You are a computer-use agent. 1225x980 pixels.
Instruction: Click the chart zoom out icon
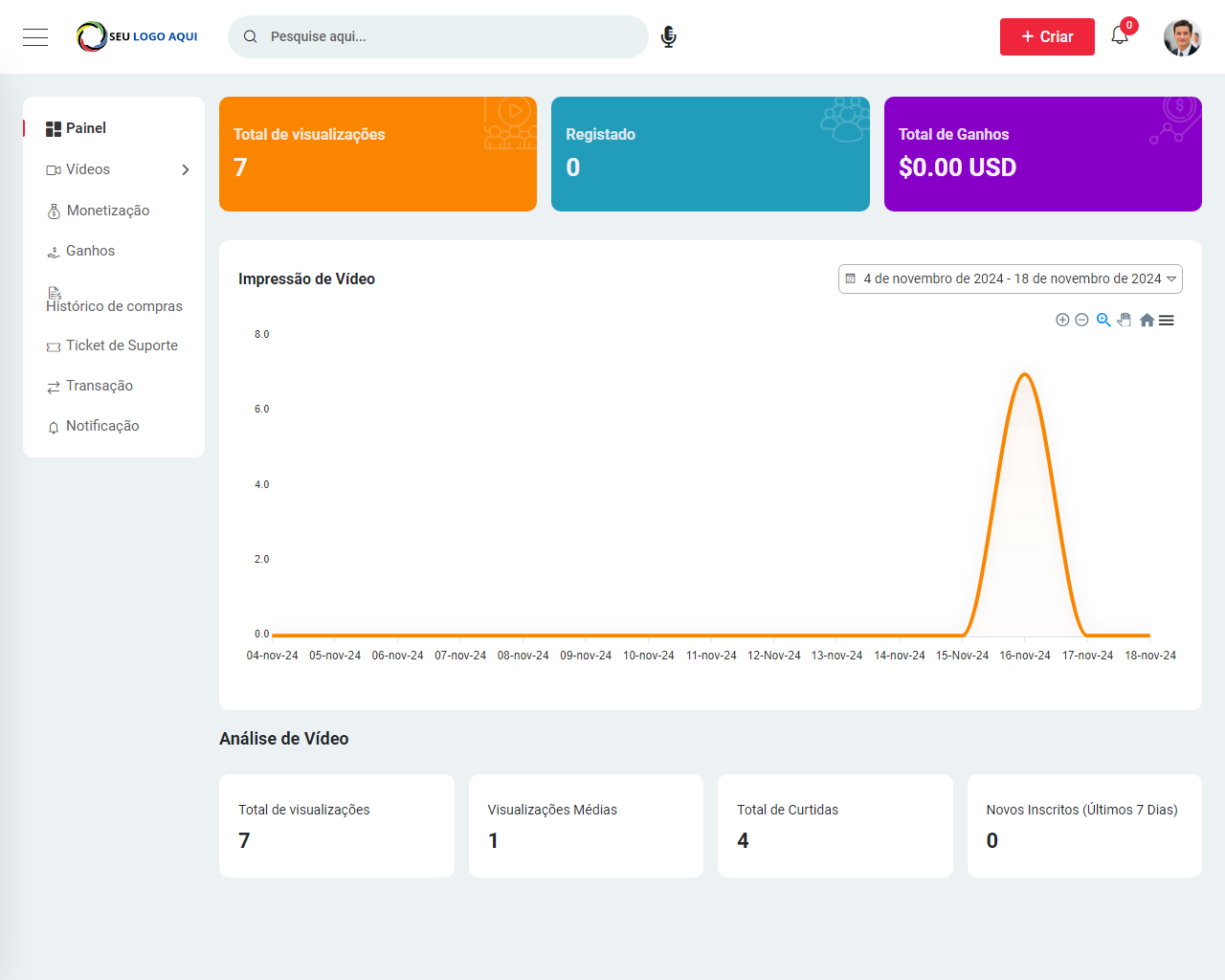coord(1081,320)
